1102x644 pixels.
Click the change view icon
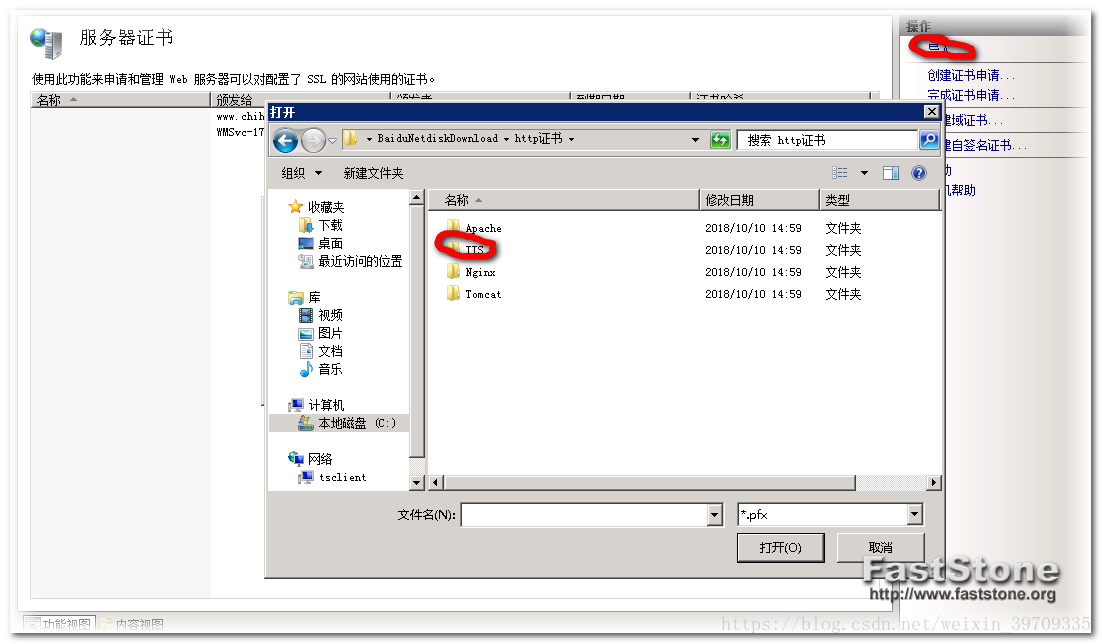[x=840, y=173]
